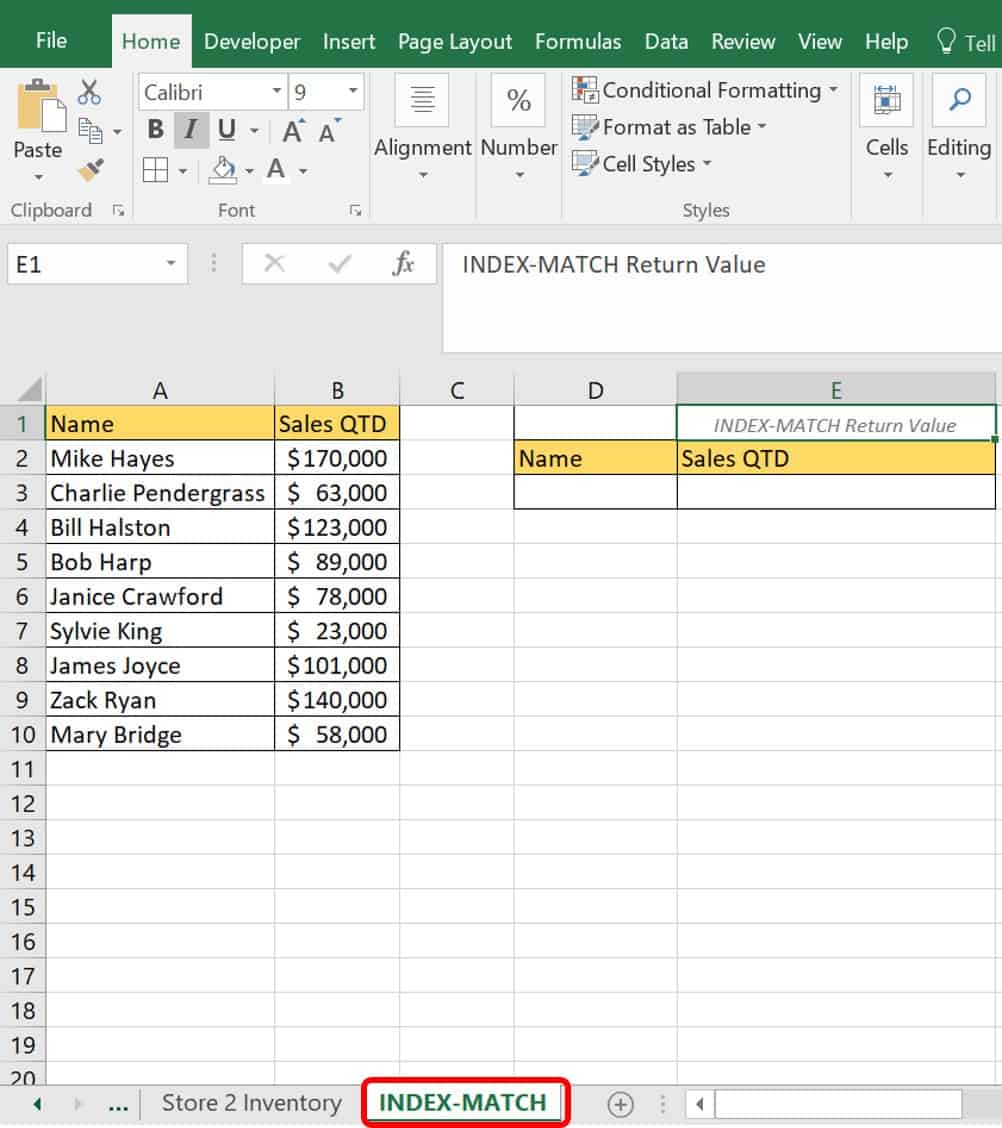Open Clipboard dialog launcher
Screen dimensions: 1002x1128
click(119, 210)
